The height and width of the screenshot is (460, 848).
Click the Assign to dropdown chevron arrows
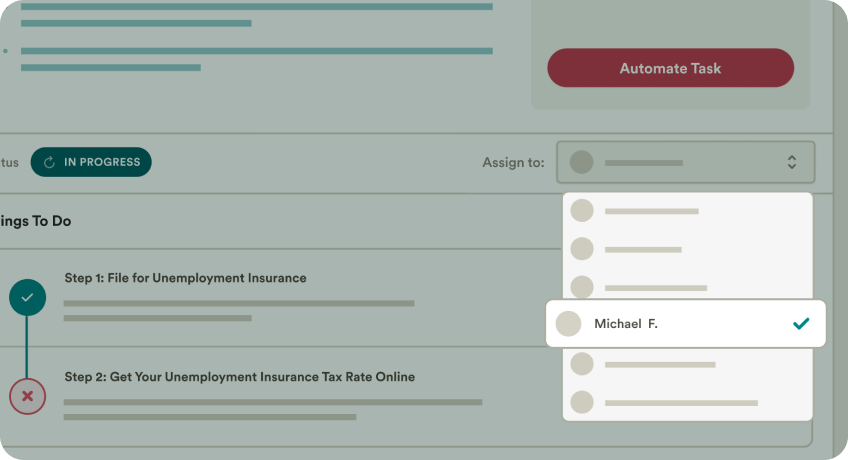[x=791, y=162]
